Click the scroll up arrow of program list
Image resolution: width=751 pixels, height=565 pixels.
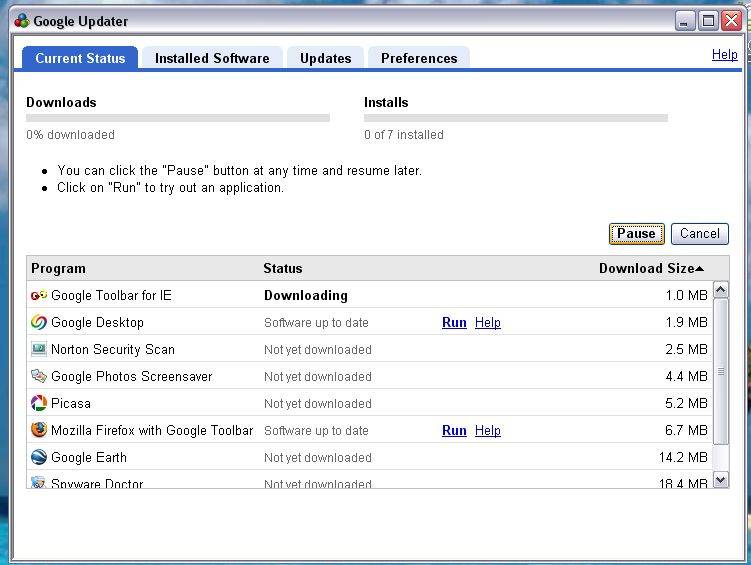[x=721, y=289]
